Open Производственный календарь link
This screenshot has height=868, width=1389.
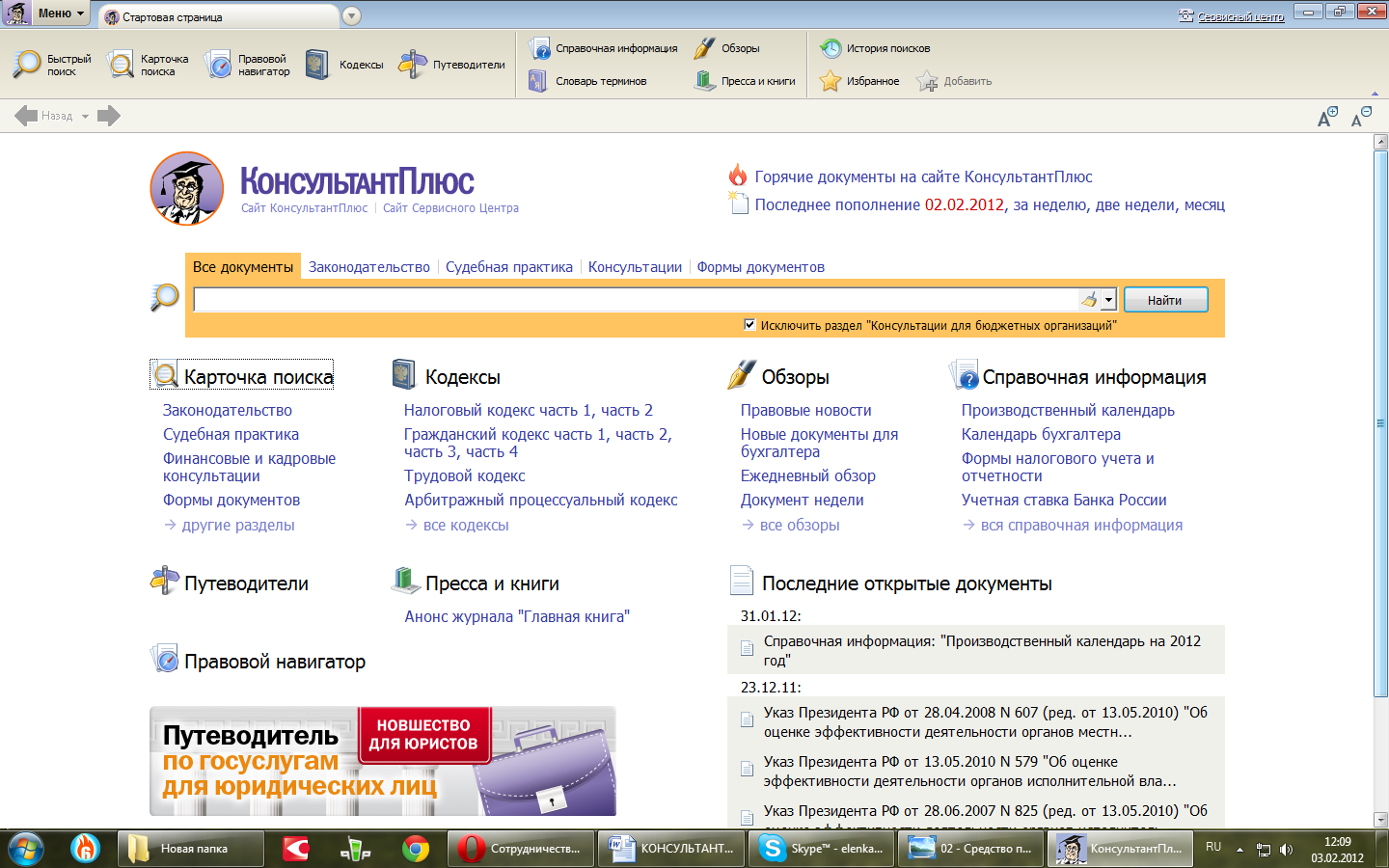(x=1068, y=410)
